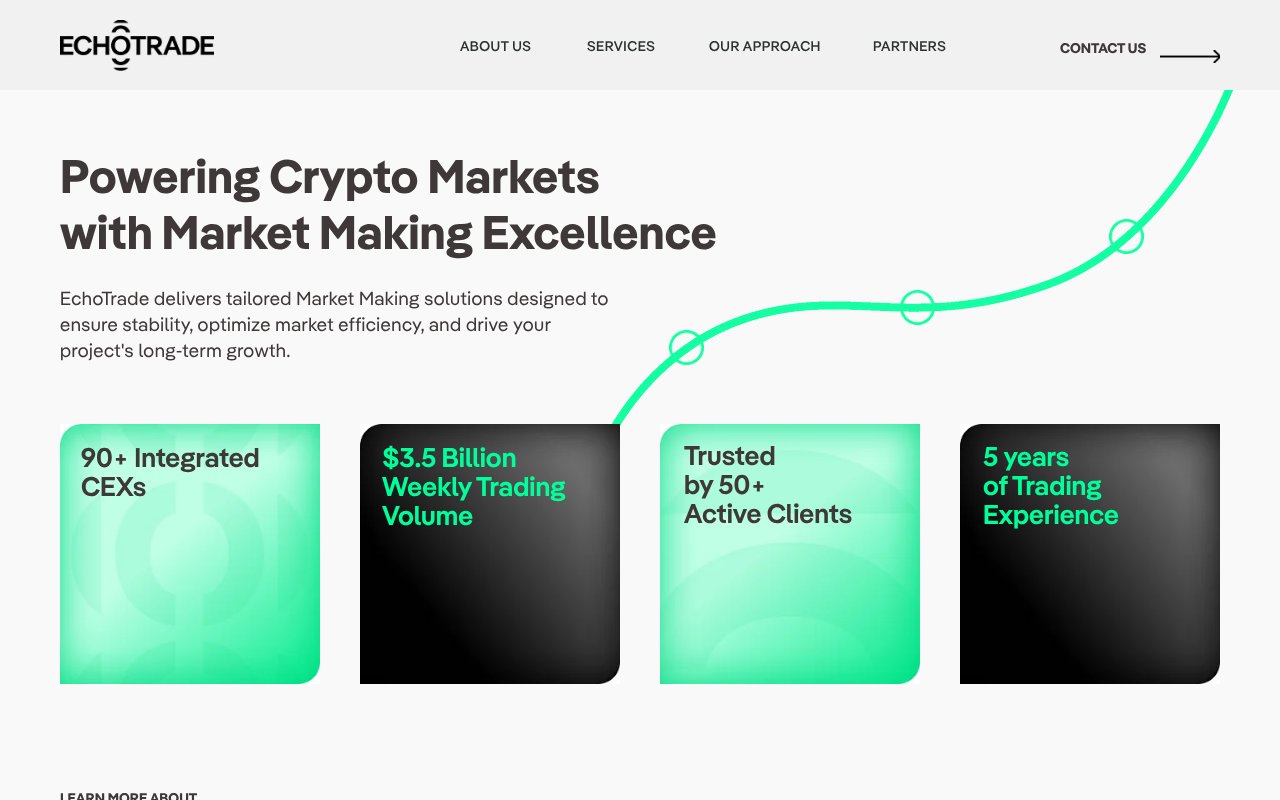Screen dimensions: 1280x800
Task: Click the middle circle marker on the growth curve
Action: (917, 307)
